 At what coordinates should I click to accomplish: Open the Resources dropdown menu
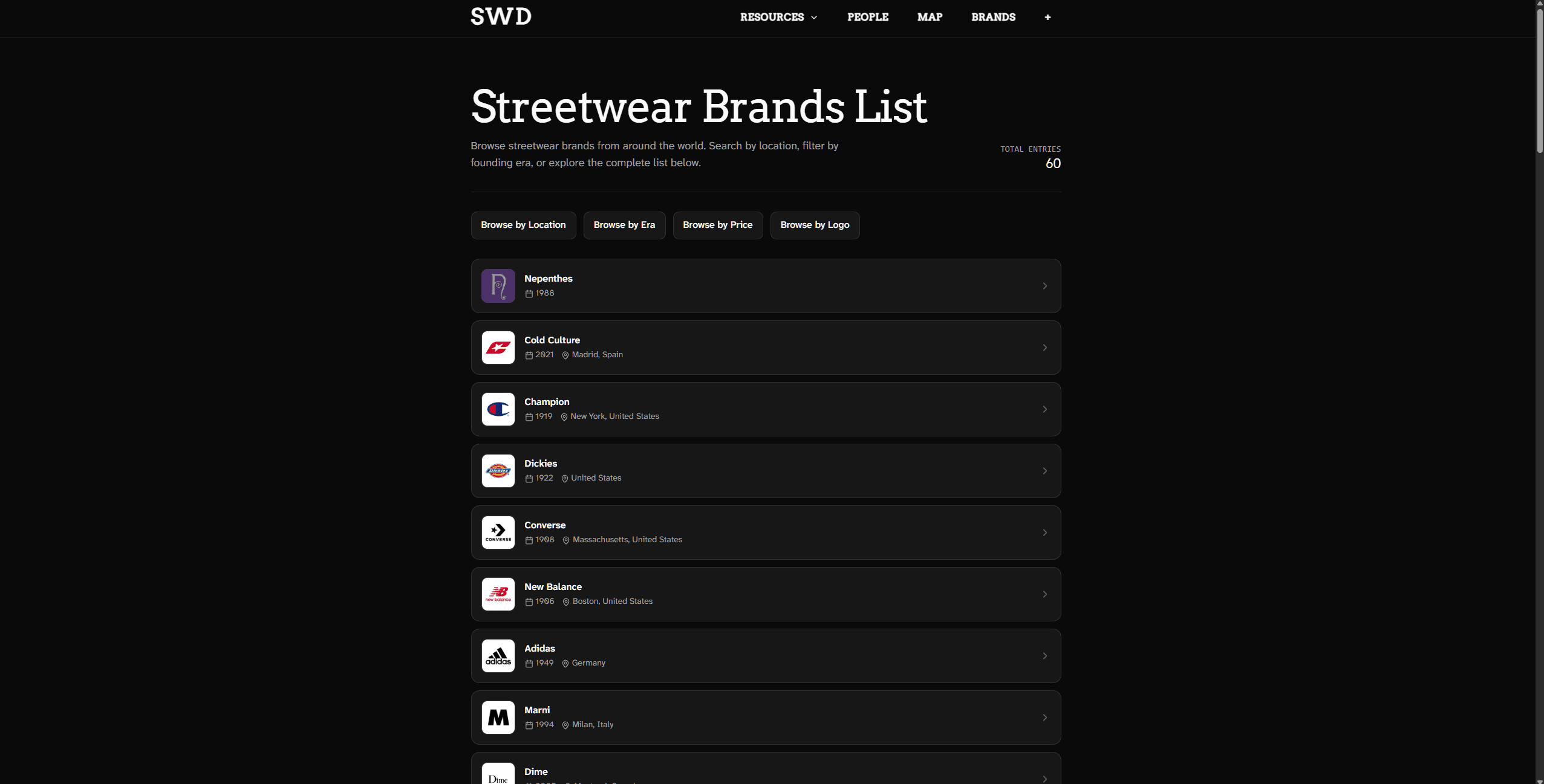point(778,17)
